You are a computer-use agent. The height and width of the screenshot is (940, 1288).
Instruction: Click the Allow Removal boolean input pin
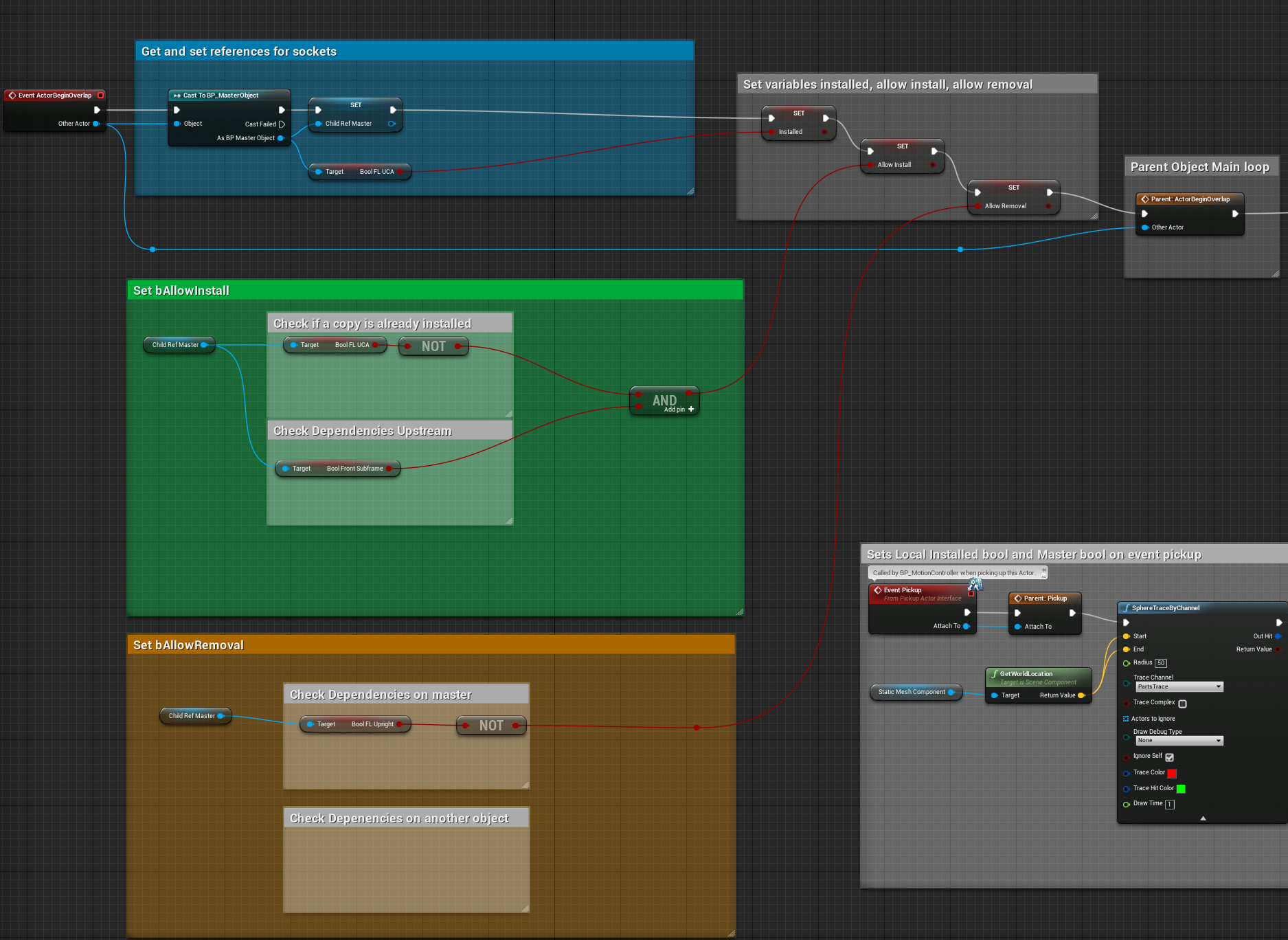click(978, 206)
